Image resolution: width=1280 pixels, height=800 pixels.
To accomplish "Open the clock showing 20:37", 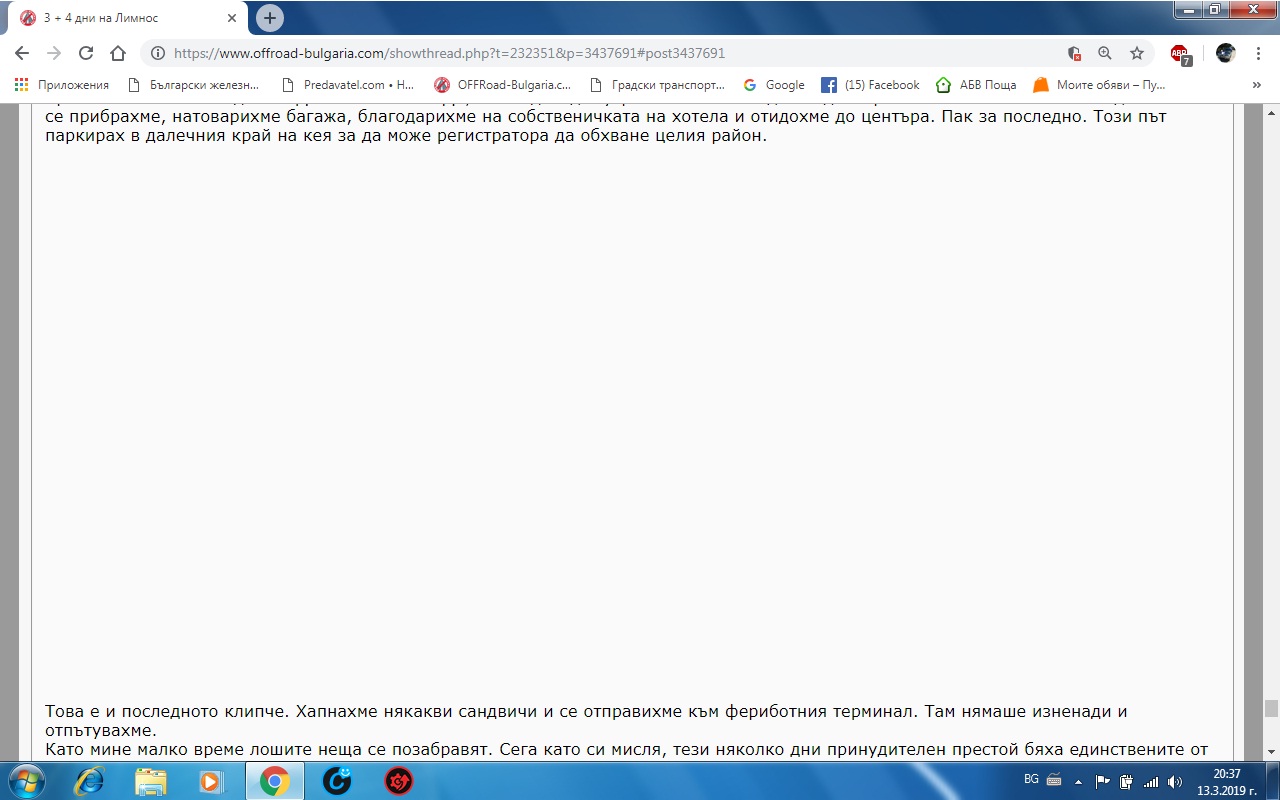I will coord(1226,781).
